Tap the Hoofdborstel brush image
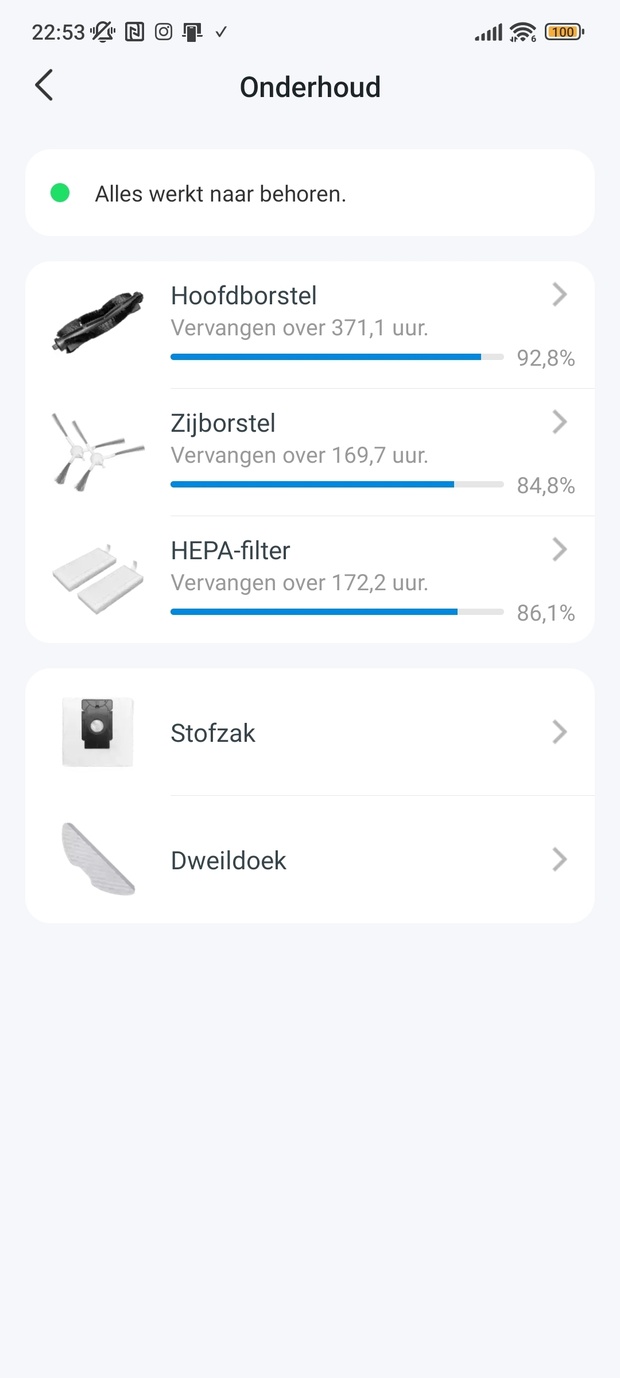 point(98,323)
